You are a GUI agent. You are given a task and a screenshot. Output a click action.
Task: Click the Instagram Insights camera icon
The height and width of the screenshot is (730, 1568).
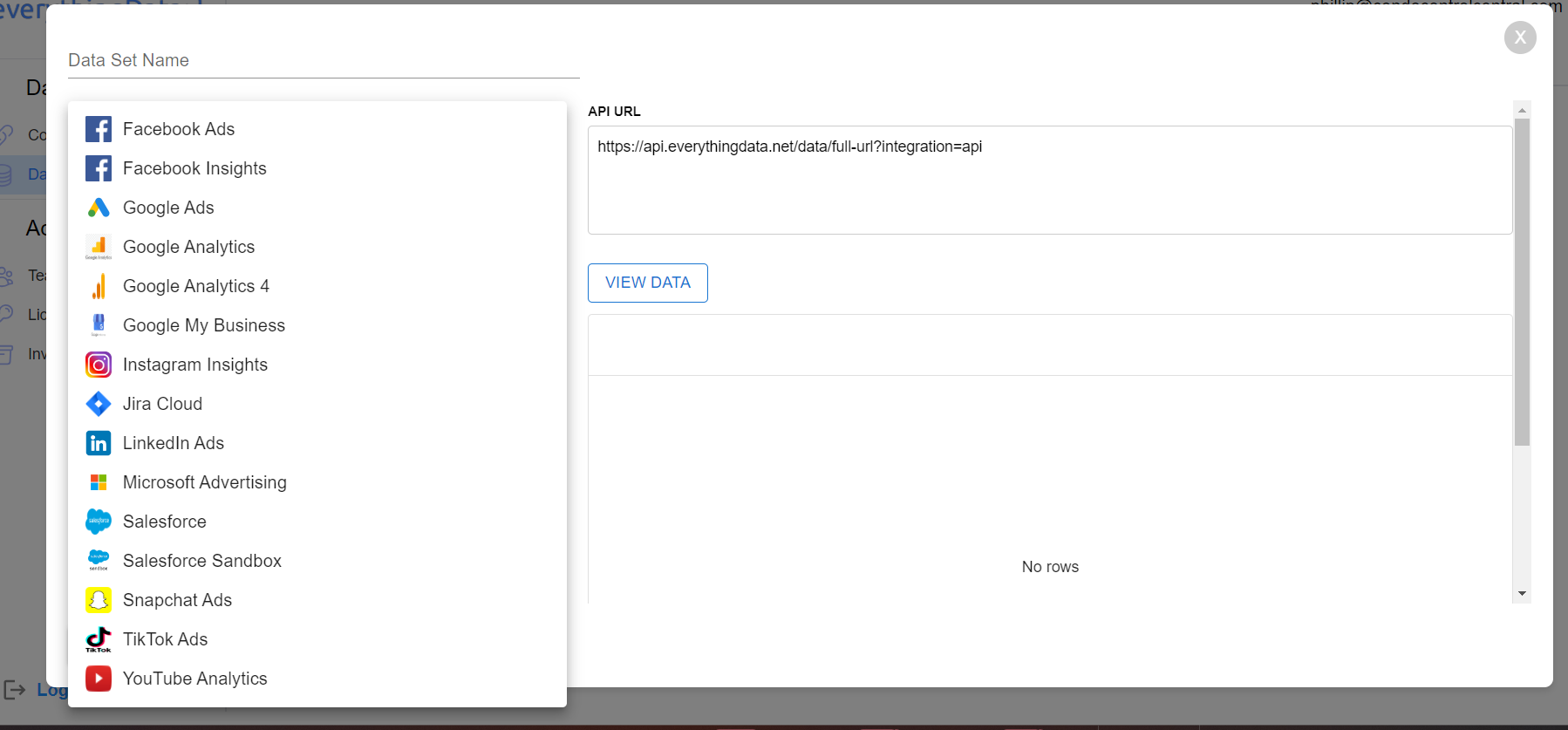tap(99, 365)
